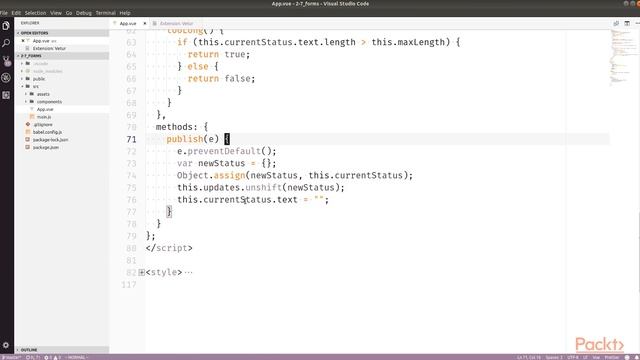Image resolution: width=640 pixels, height=360 pixels.
Task: Close App.vue in Open Editors list
Action: pos(23,41)
